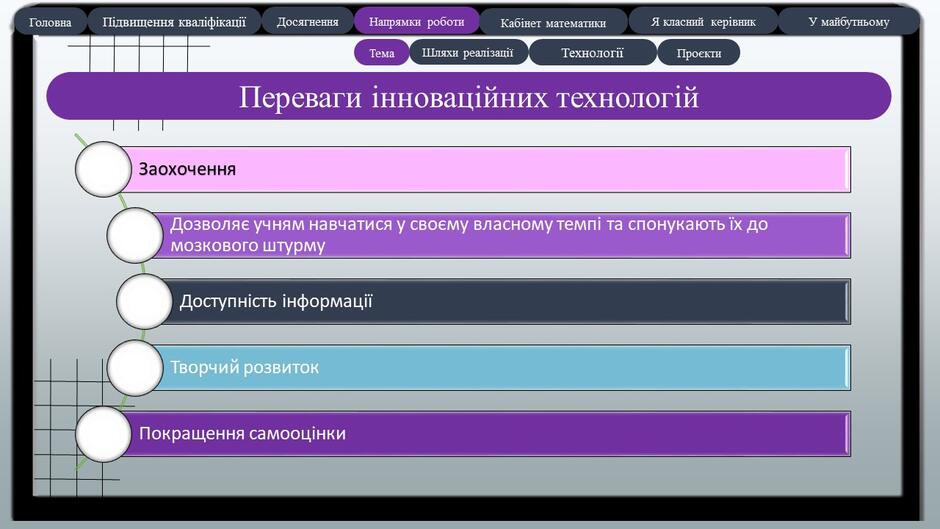Click the circle beside Творчий розвиток
The height and width of the screenshot is (529, 940).
pyautogui.click(x=135, y=368)
